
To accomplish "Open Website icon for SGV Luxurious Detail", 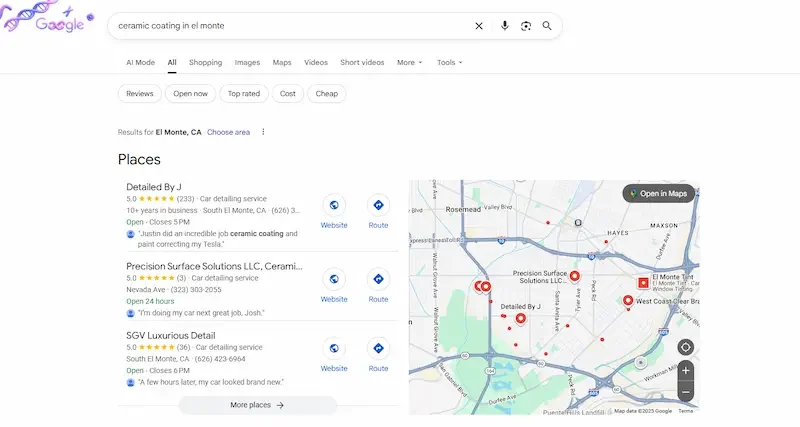I will pyautogui.click(x=334, y=348).
